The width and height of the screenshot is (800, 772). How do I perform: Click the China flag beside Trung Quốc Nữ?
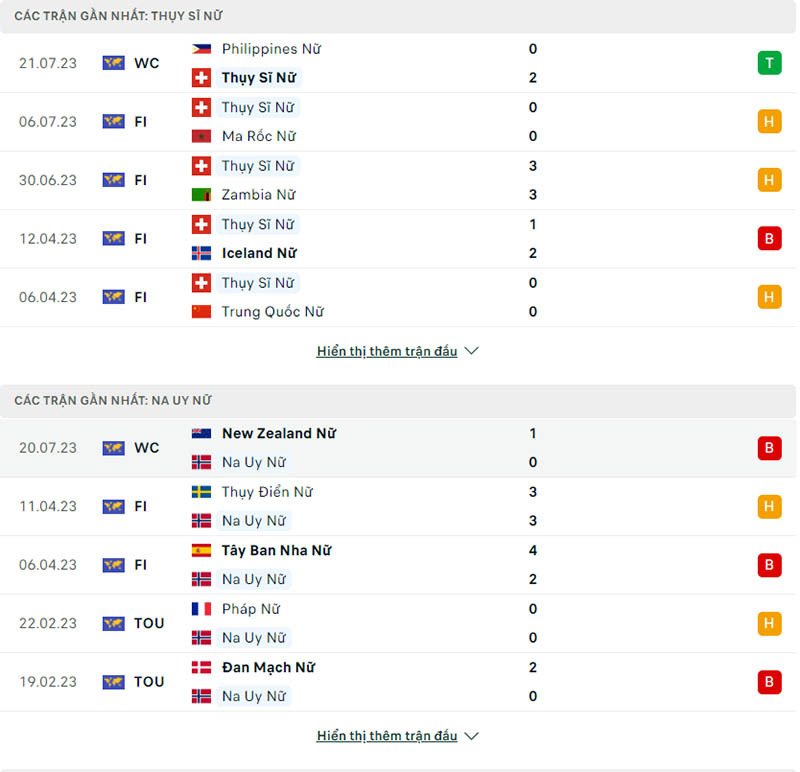(x=201, y=312)
